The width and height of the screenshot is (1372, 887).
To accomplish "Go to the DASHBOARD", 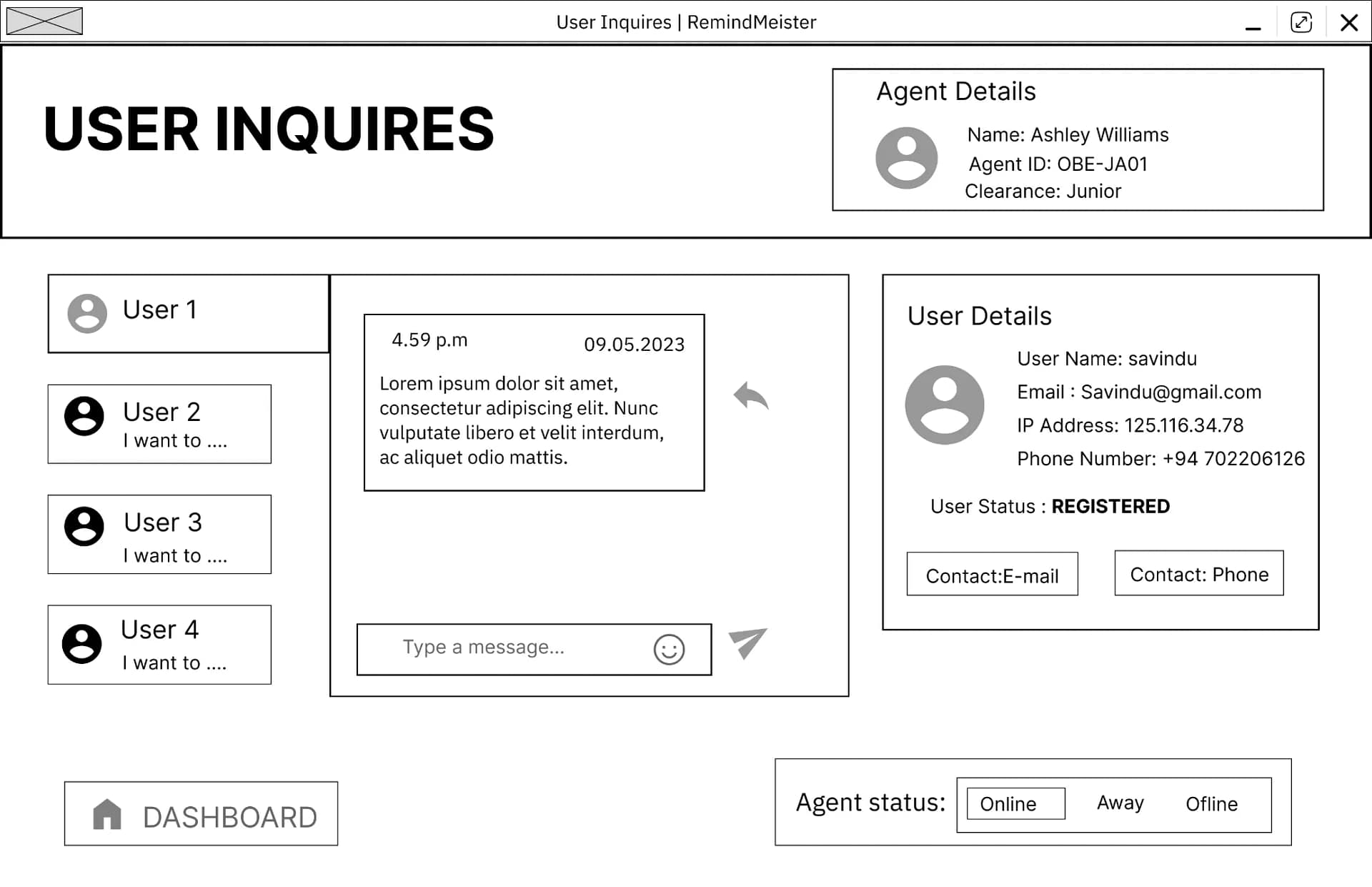I will (201, 813).
